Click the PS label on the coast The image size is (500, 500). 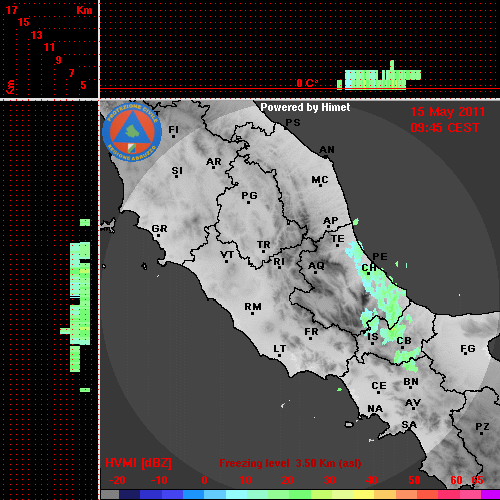coord(293,123)
